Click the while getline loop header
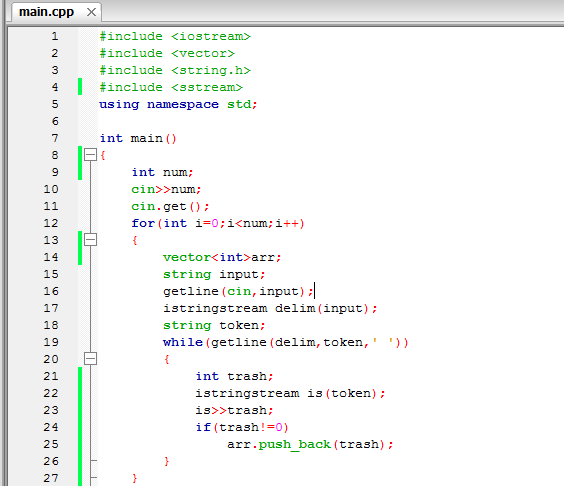Screen dimensions: 564x486 (286, 342)
